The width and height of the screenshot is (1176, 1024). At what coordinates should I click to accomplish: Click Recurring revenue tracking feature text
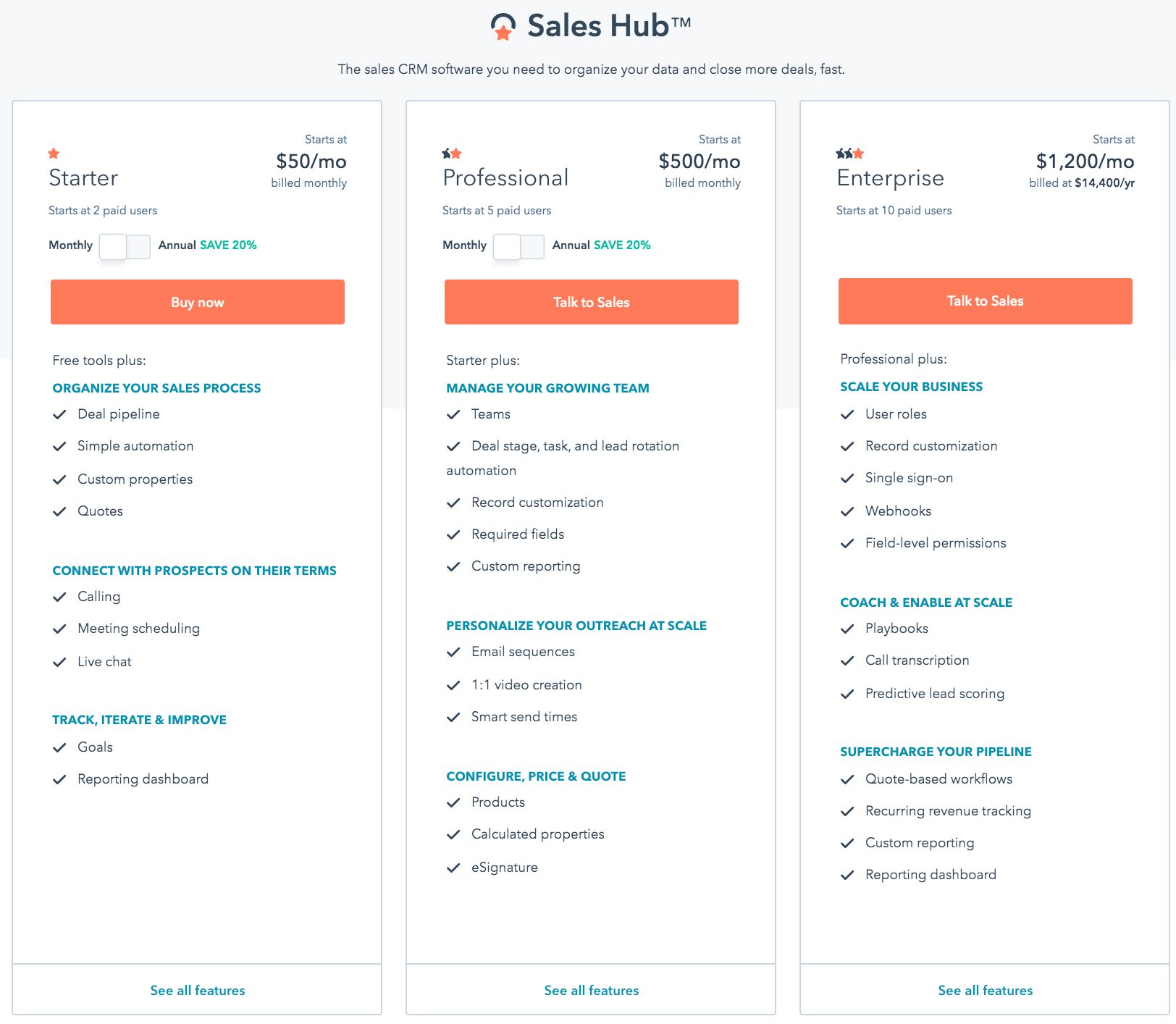point(948,811)
